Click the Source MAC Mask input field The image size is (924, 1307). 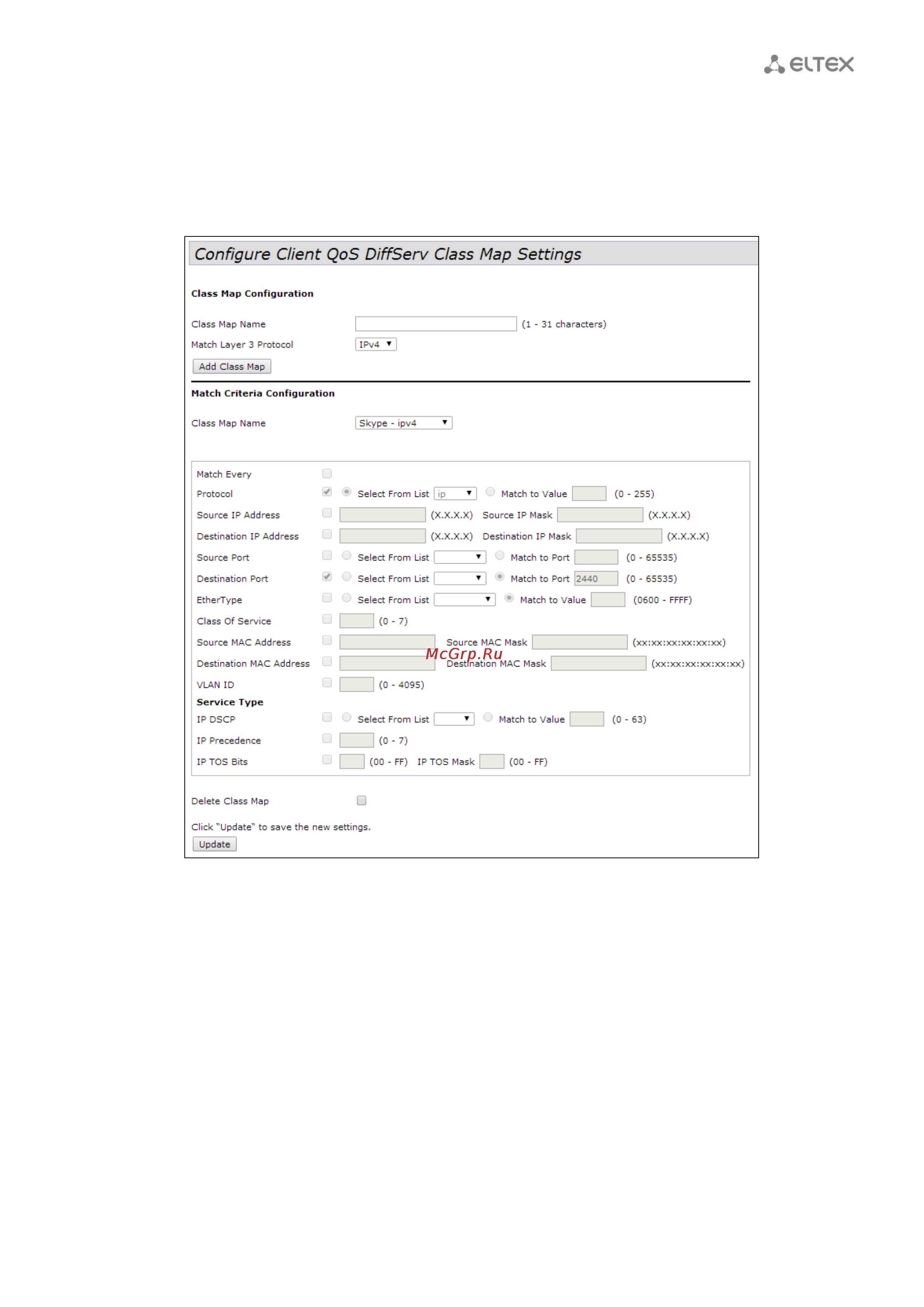(580, 642)
